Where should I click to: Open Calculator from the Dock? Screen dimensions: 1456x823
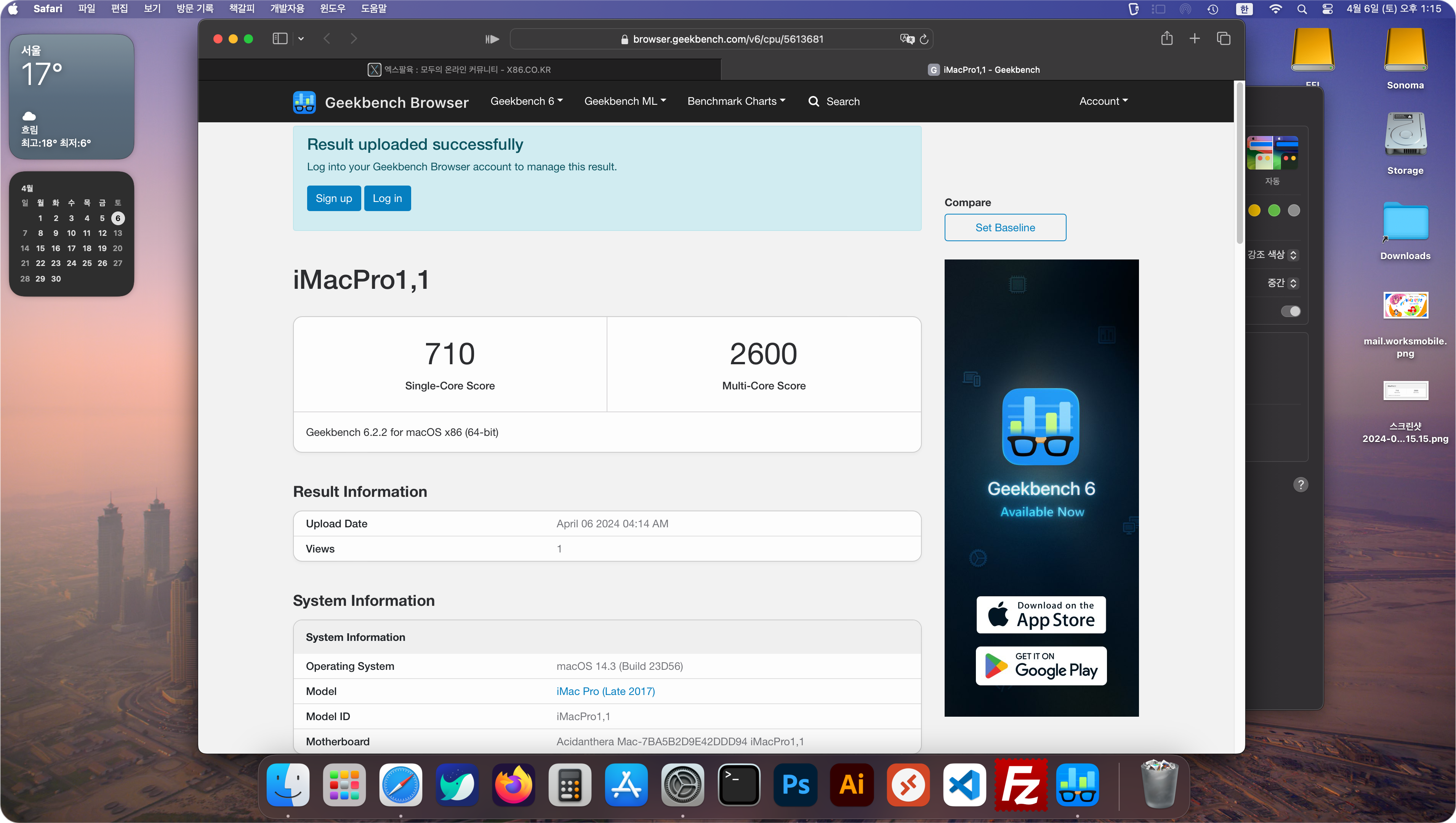coord(570,785)
